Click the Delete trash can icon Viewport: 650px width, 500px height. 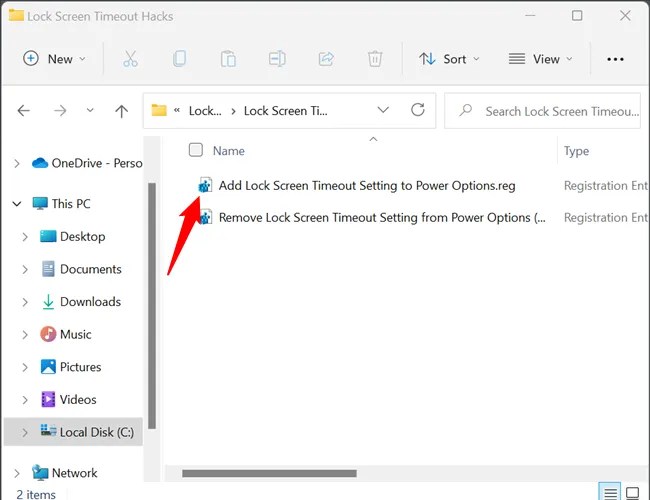pos(375,59)
